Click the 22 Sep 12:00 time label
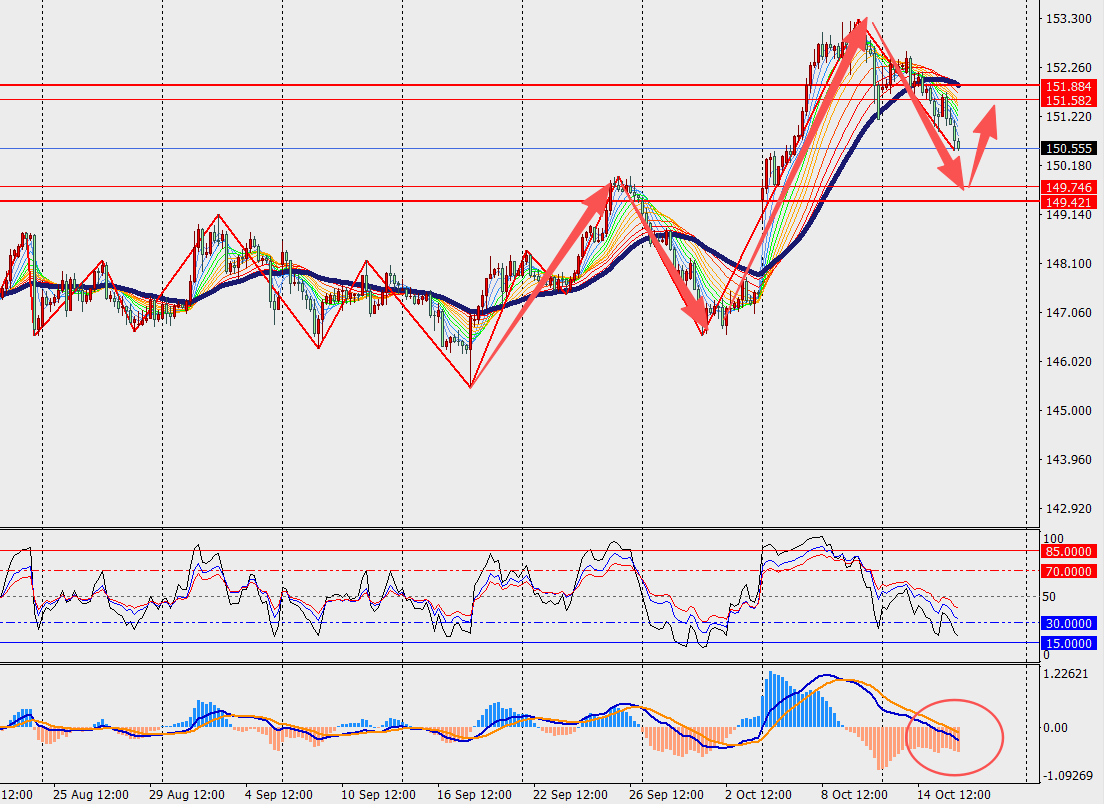The height and width of the screenshot is (804, 1104). [570, 795]
